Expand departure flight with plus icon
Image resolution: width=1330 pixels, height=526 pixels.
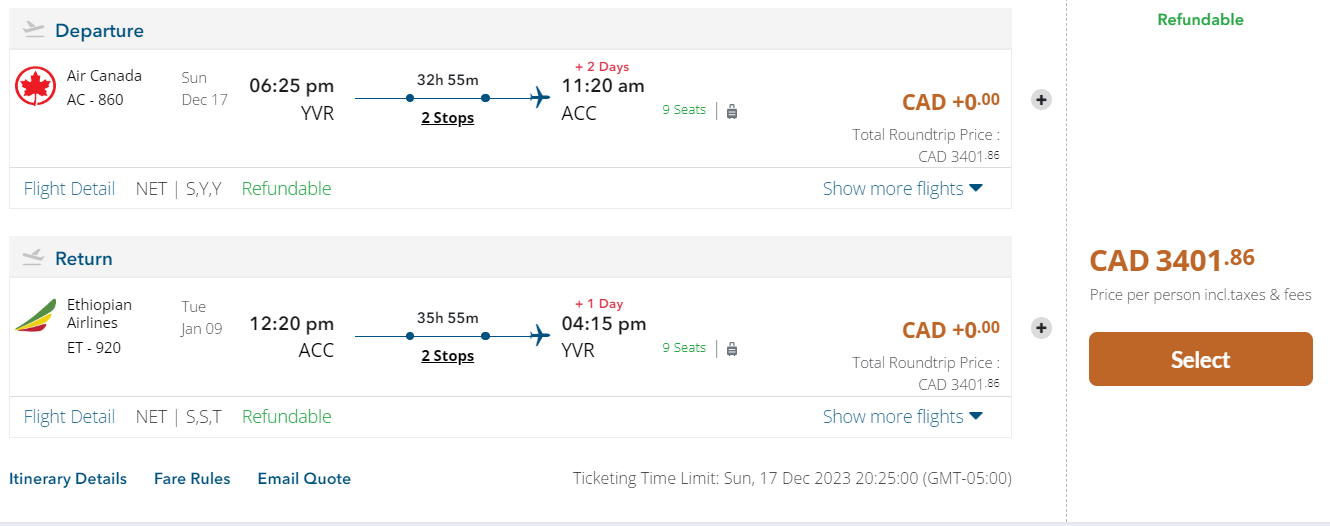click(x=1041, y=100)
